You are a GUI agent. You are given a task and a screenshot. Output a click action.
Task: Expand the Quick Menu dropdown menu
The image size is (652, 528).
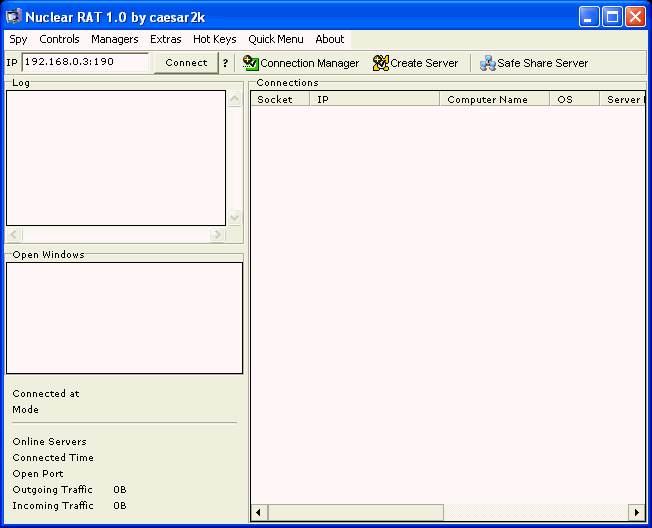(276, 40)
